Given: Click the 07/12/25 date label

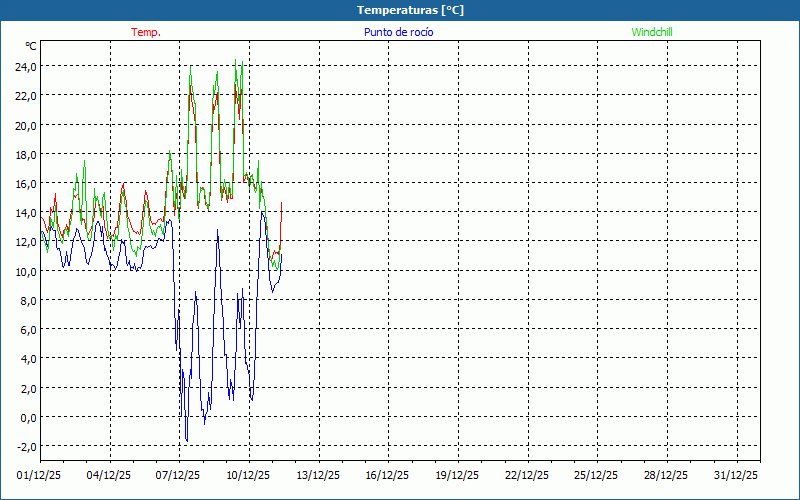Looking at the screenshot, I should point(178,476).
